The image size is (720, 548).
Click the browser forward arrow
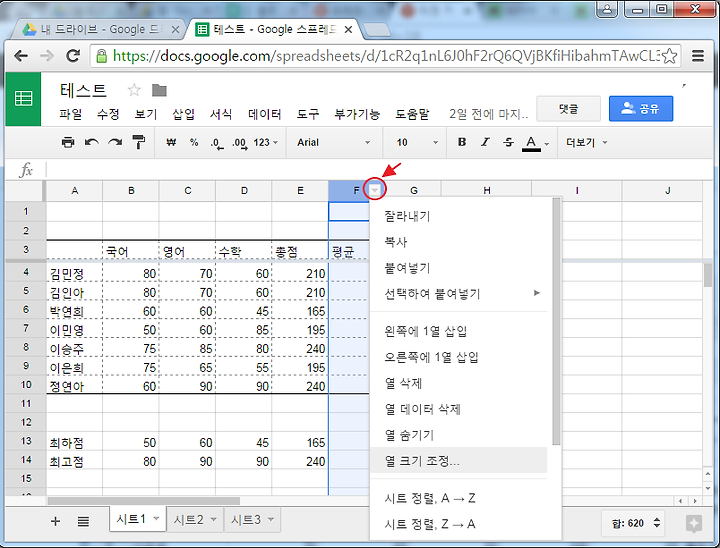pos(47,56)
